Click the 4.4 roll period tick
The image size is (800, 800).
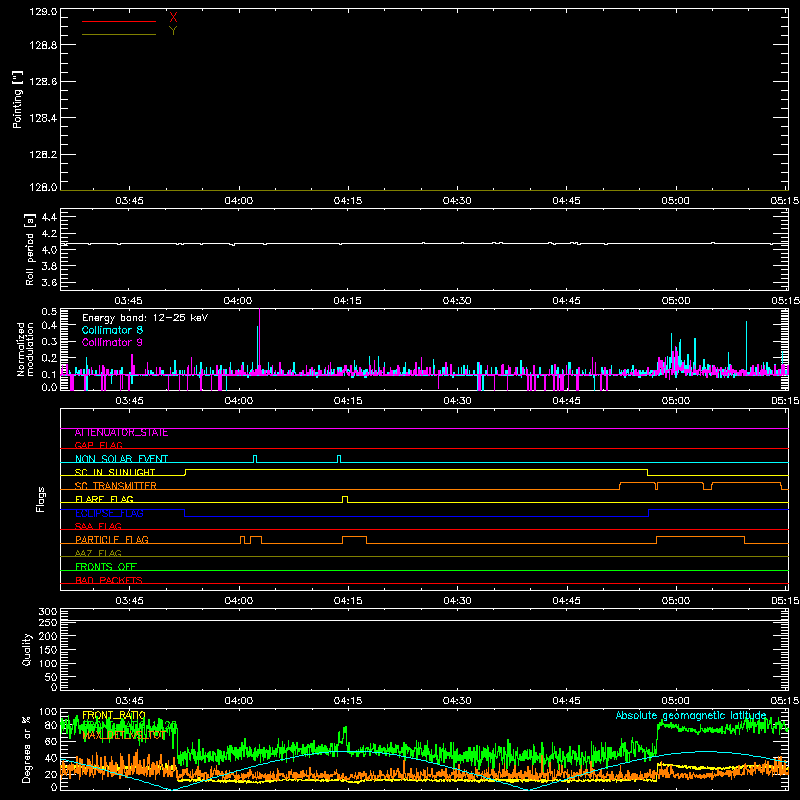49,217
